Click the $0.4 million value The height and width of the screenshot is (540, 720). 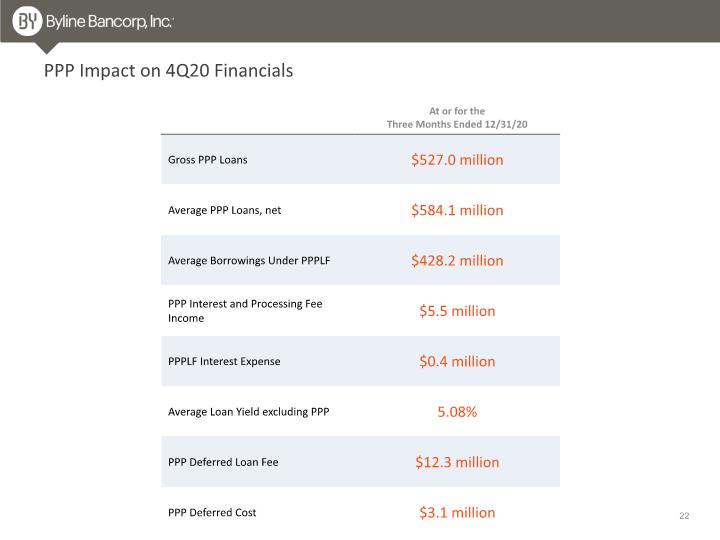coord(457,361)
